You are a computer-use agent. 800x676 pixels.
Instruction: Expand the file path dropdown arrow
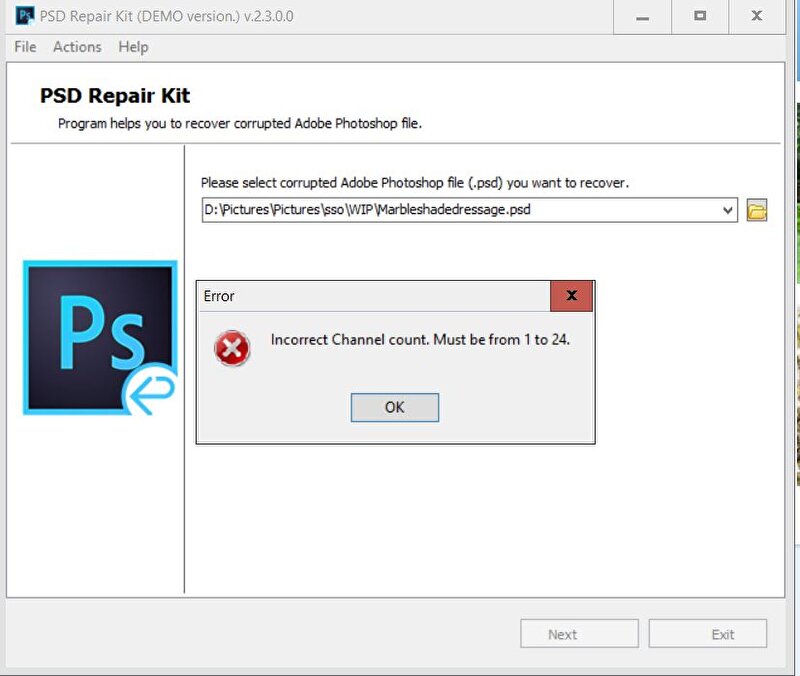(728, 210)
